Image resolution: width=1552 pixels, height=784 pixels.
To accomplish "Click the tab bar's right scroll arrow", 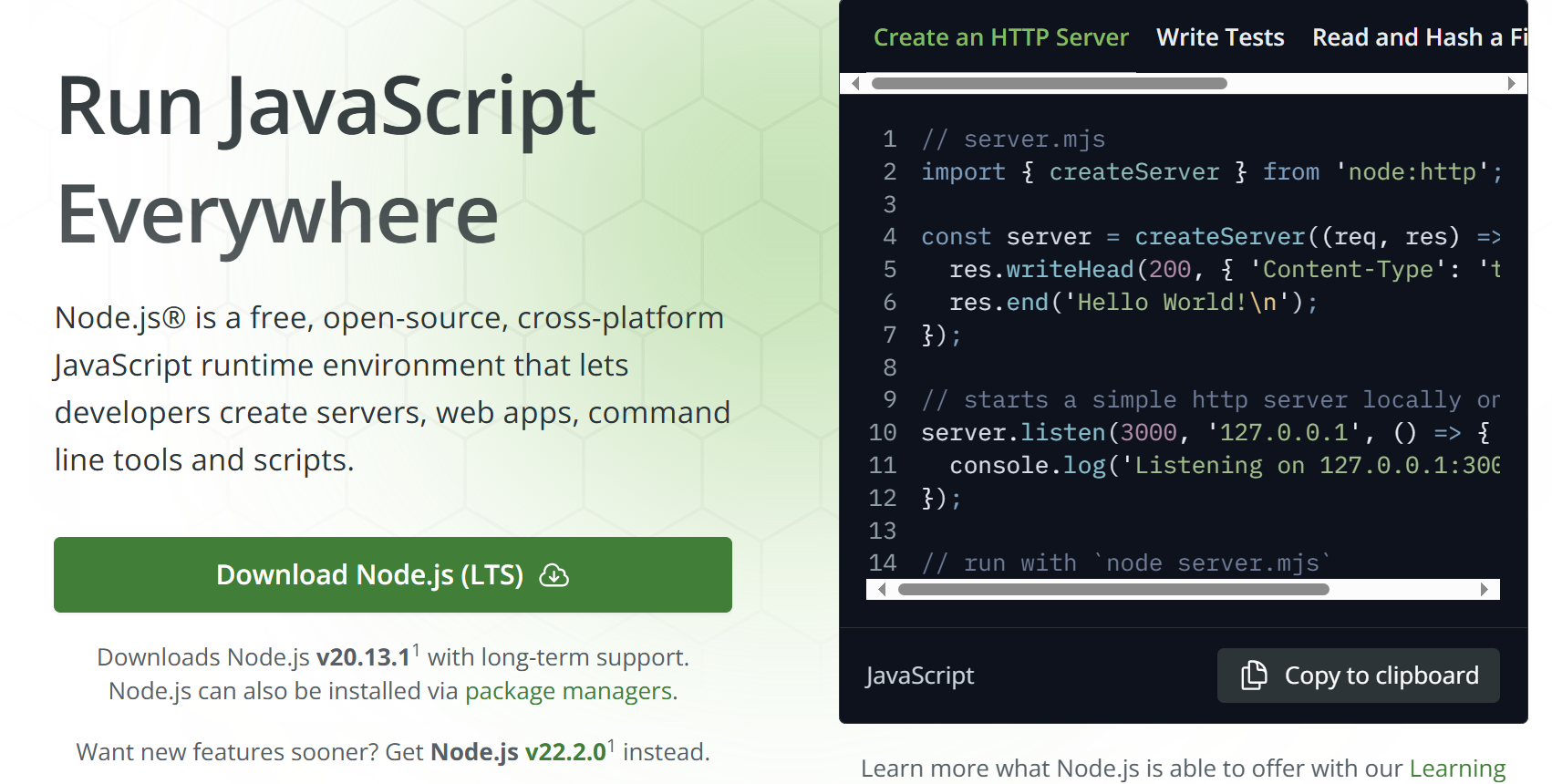I will (x=1511, y=84).
